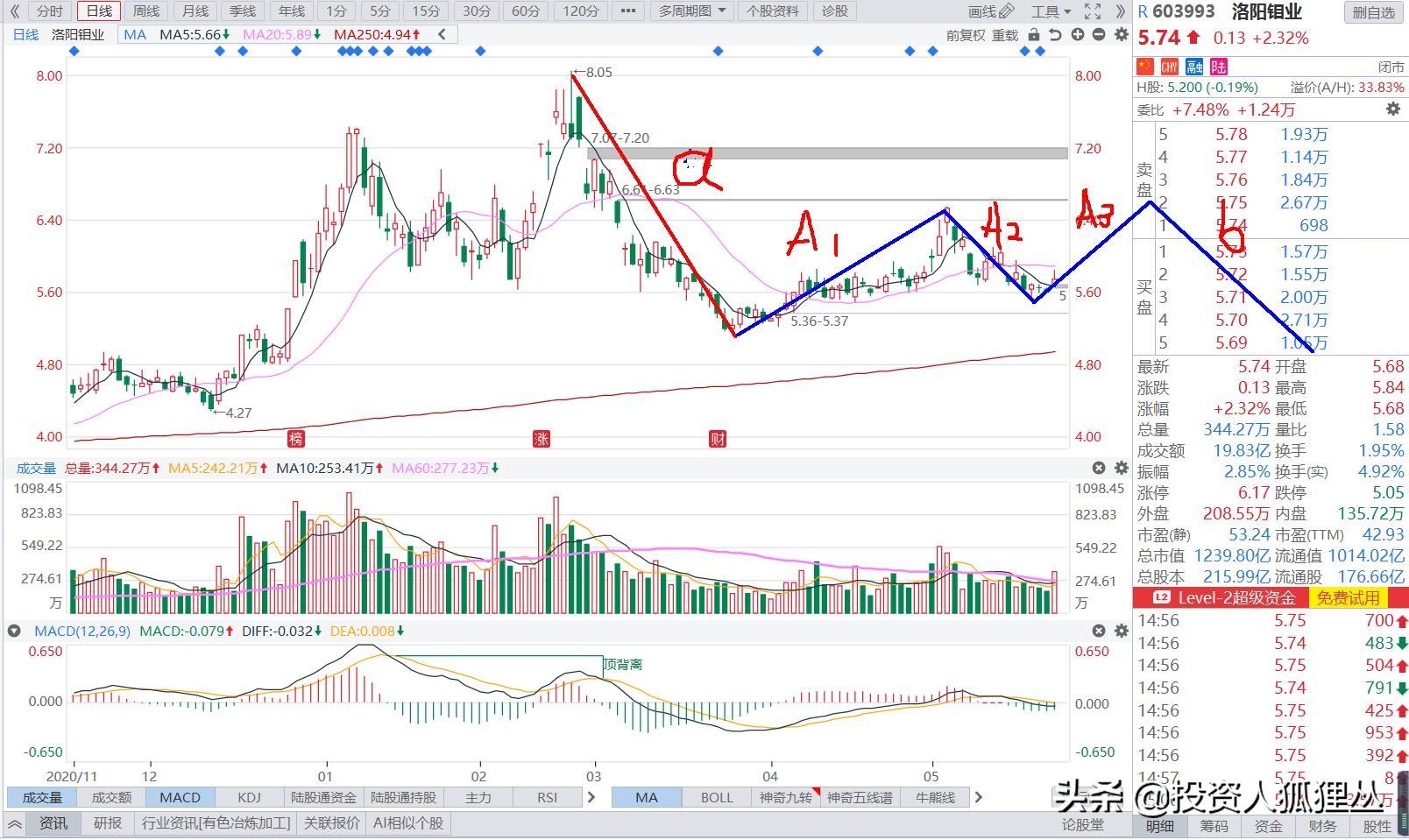The width and height of the screenshot is (1409, 840).
Task: Click the 删自选 button
Action: [x=1373, y=12]
